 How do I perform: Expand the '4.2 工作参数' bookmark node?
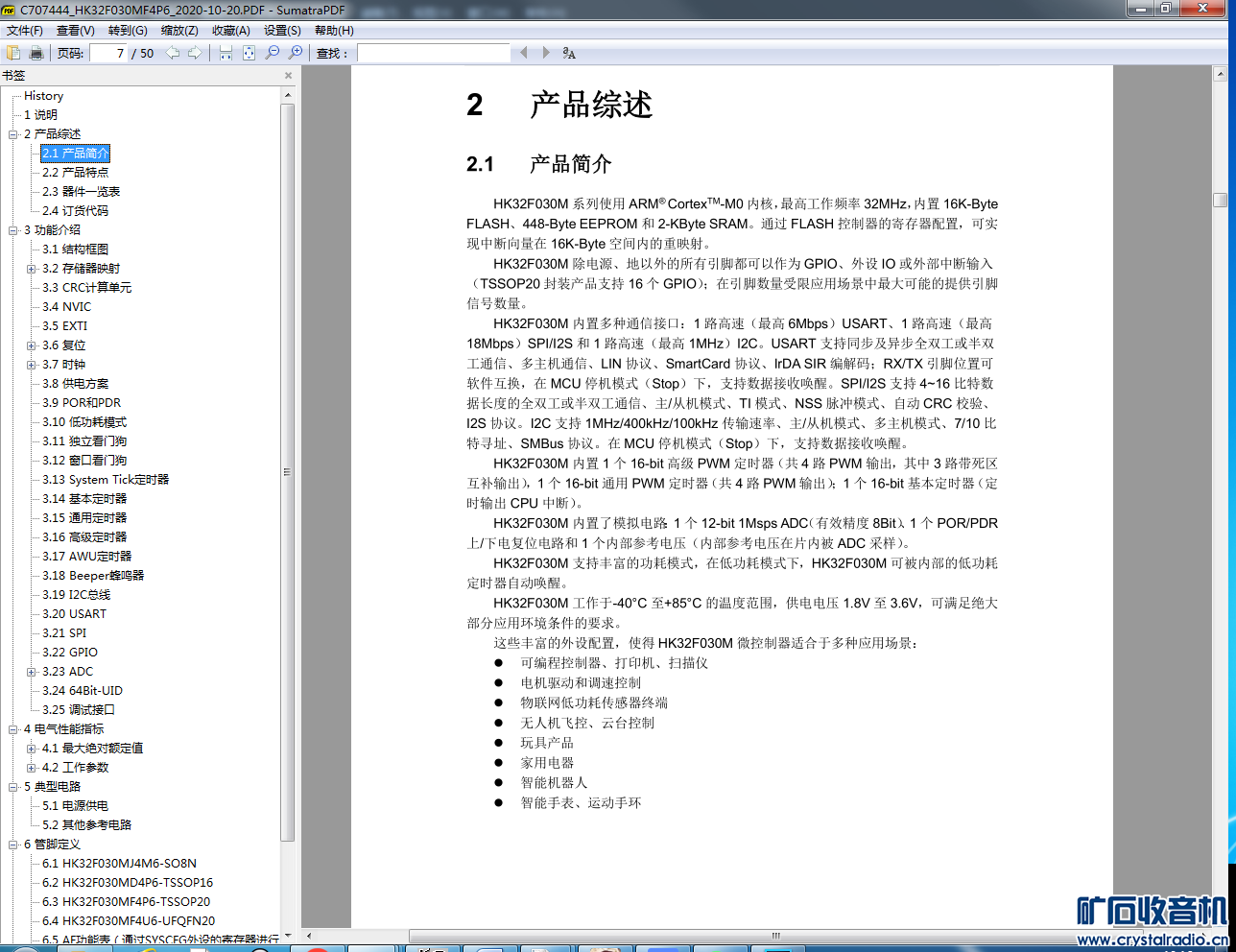[32, 768]
